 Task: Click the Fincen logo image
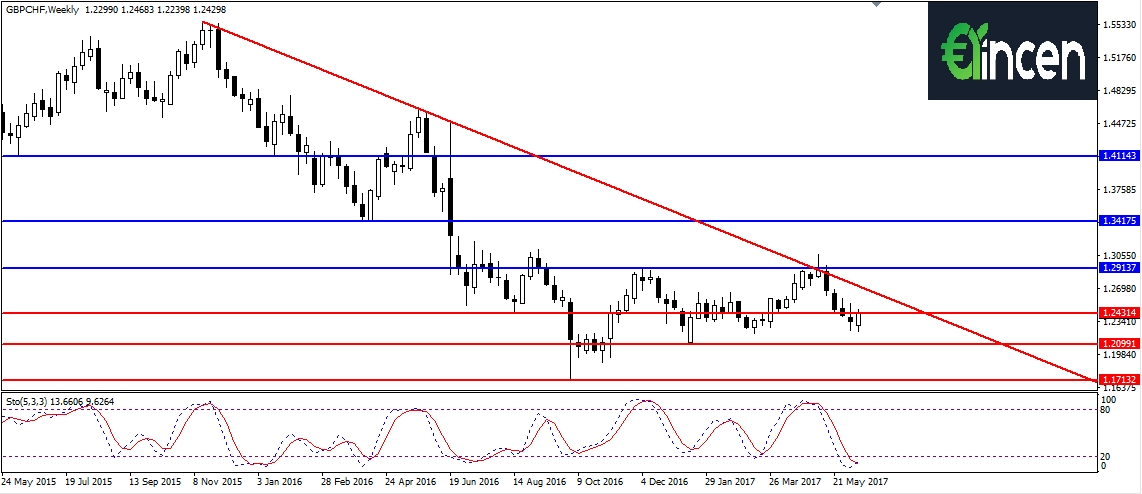click(x=1012, y=50)
